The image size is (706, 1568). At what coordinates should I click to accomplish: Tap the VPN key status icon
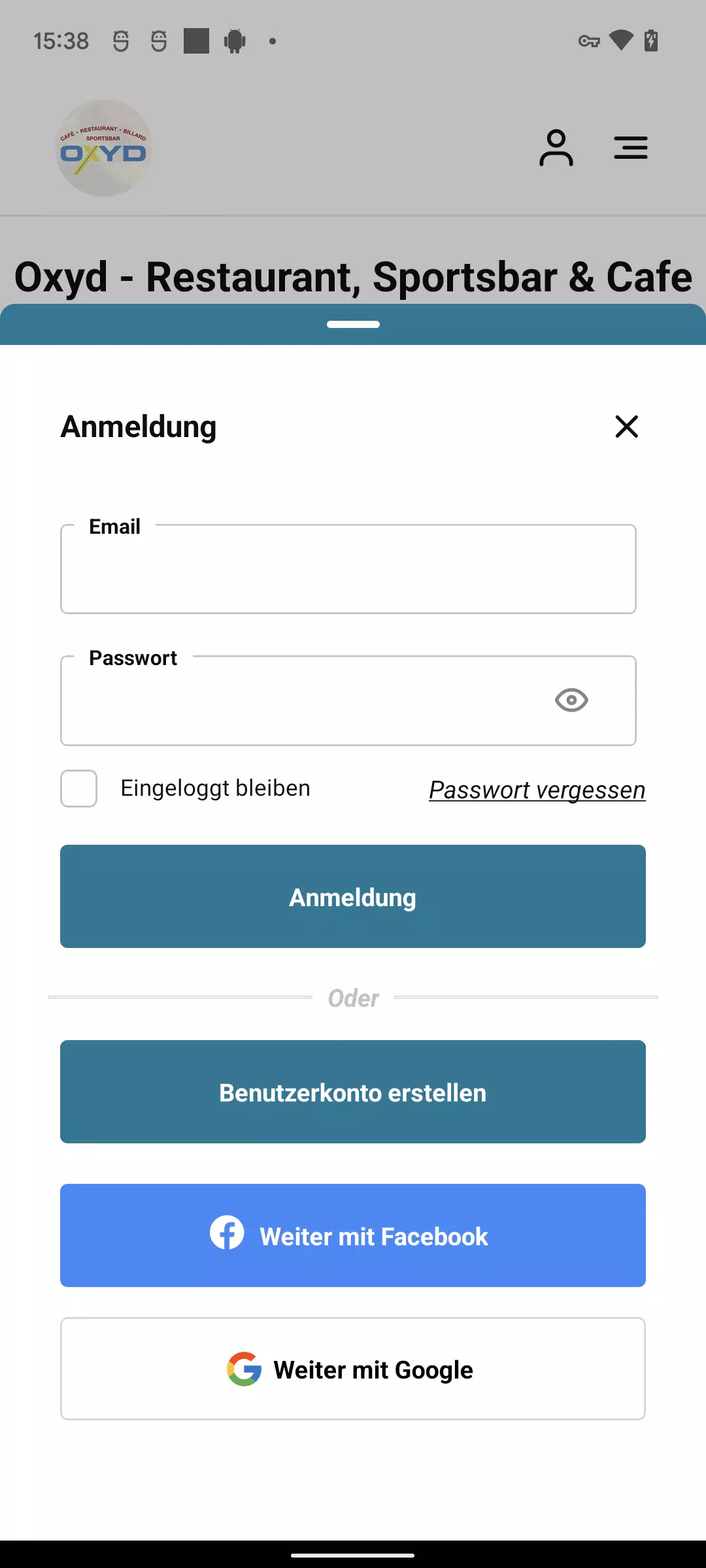click(589, 41)
